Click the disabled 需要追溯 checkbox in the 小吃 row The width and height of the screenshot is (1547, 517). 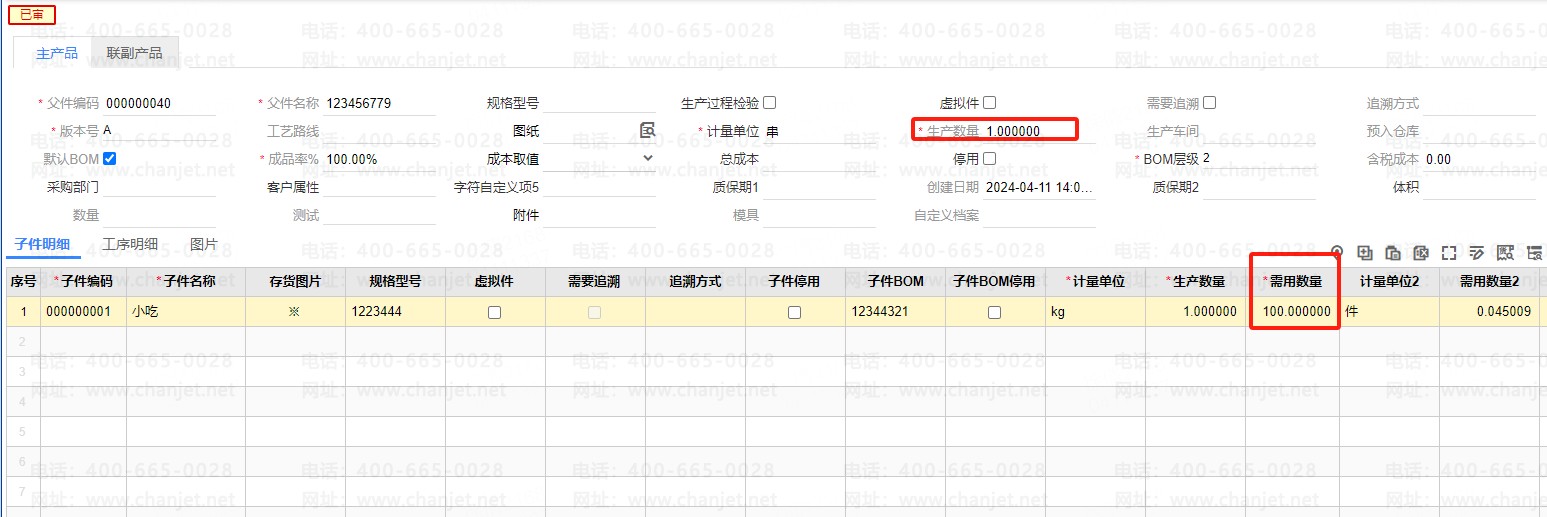pos(594,312)
